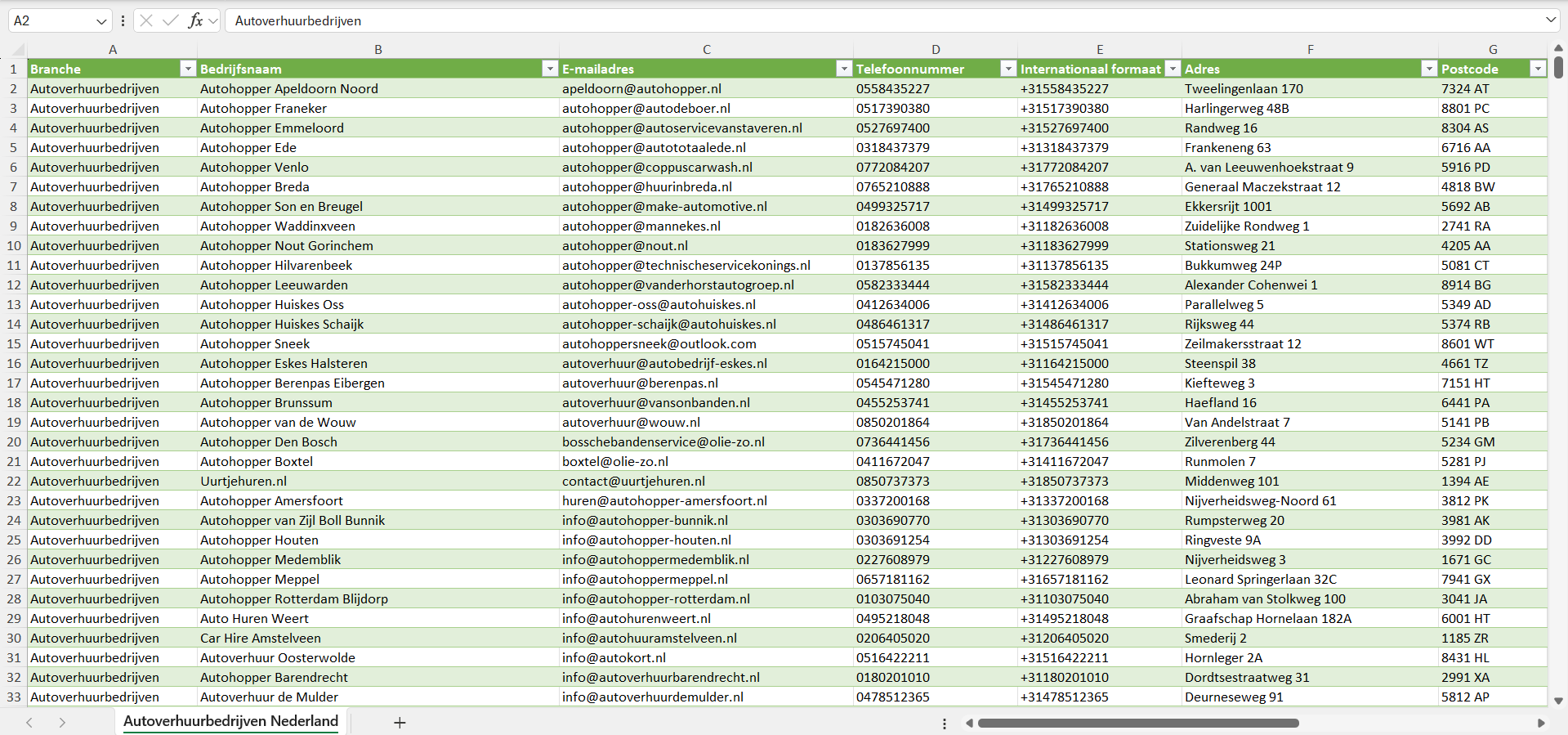Select cell with apeldoorn@autohopper.nl
1568x735 pixels.
click(641, 88)
